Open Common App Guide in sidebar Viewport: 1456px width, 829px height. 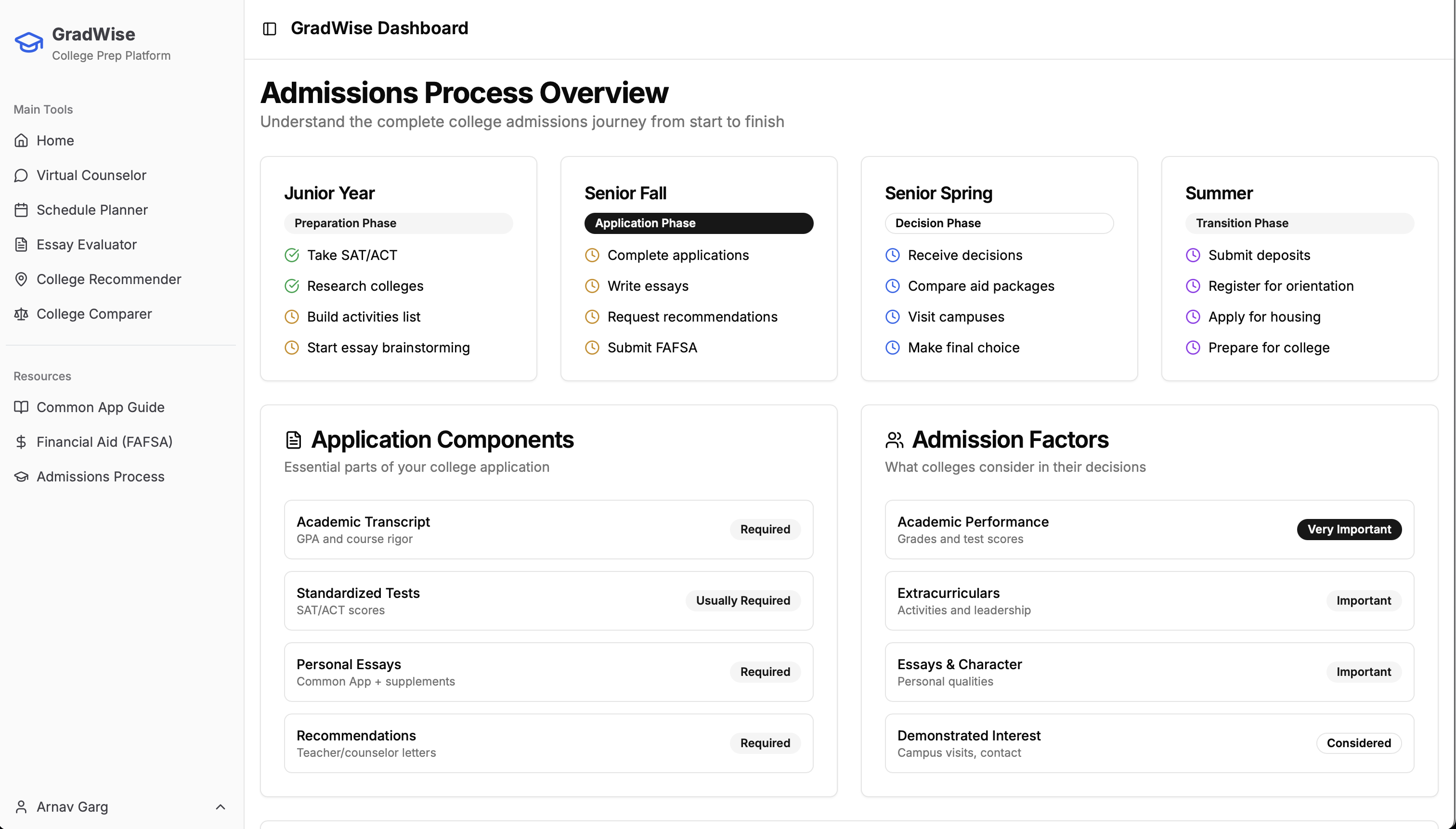(100, 407)
